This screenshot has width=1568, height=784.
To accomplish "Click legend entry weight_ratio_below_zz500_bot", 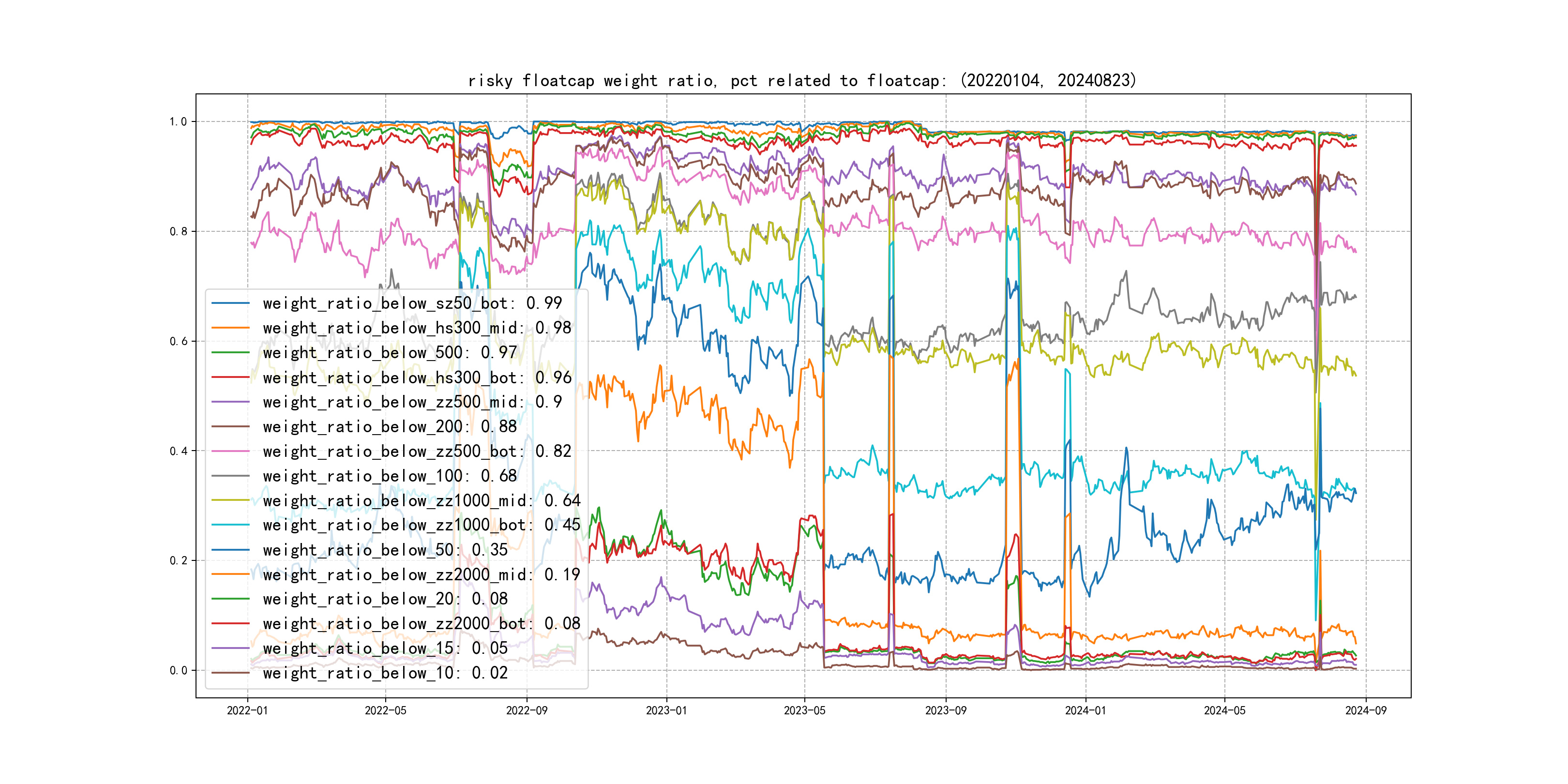I will click(416, 451).
